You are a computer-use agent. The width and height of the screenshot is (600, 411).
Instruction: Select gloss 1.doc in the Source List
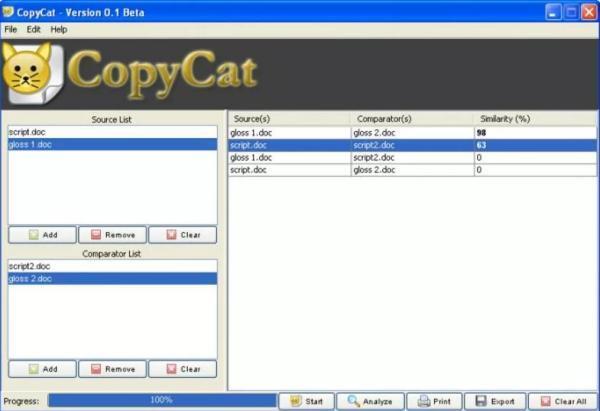[112, 144]
